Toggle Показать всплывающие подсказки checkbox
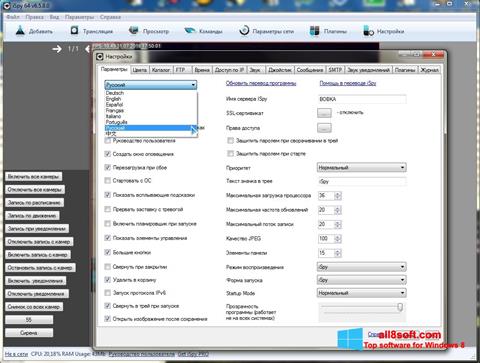Viewport: 480px width, 363px height. tap(107, 195)
